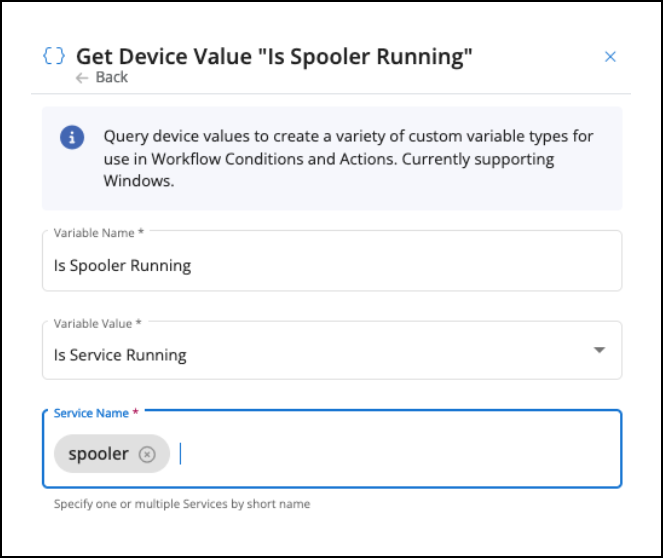This screenshot has height=558, width=663.
Task: Focus the Variable Name input field
Action: (332, 261)
